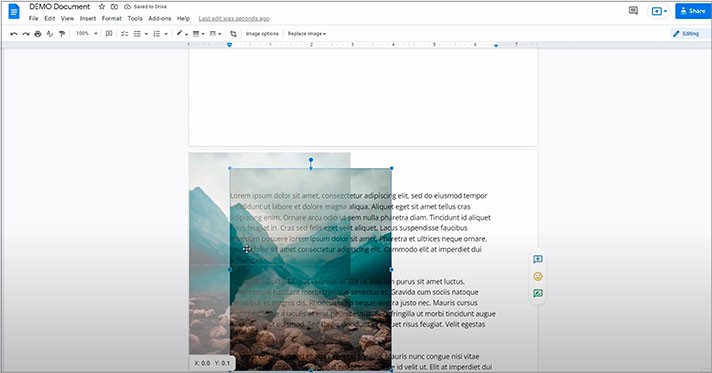The height and width of the screenshot is (373, 712).
Task: Move document using the folder icon
Action: pos(114,7)
